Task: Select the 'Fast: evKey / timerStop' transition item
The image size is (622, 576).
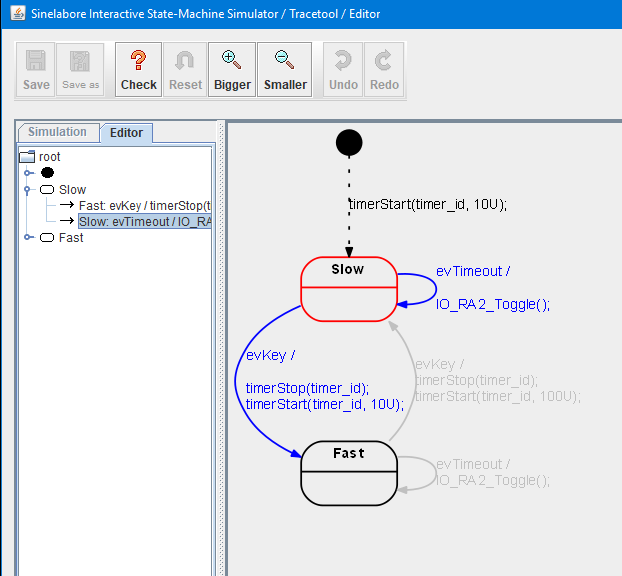Action: [145, 206]
